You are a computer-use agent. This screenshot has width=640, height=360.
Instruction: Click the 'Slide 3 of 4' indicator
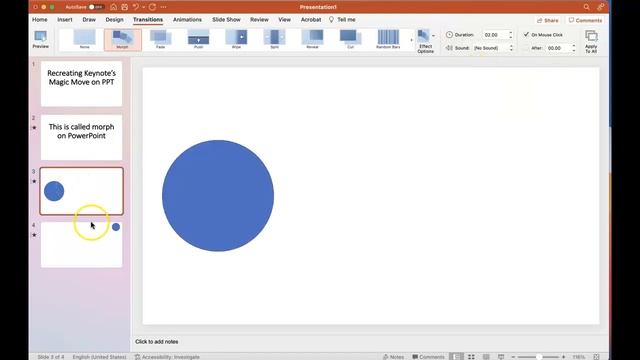51,357
